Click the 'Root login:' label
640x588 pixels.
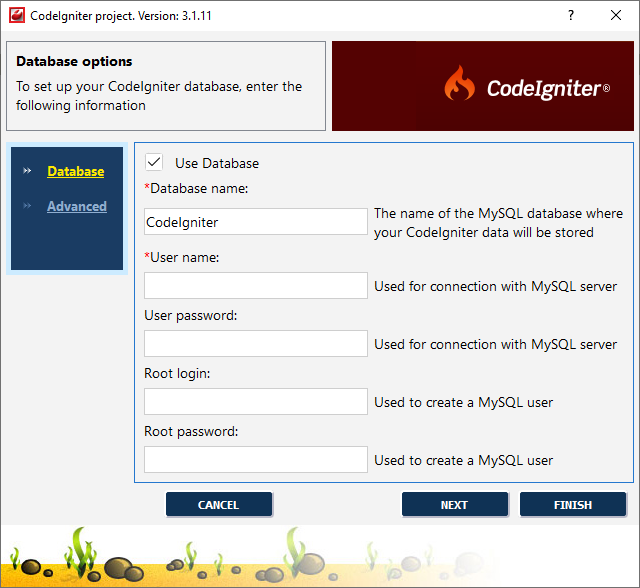[x=177, y=374]
